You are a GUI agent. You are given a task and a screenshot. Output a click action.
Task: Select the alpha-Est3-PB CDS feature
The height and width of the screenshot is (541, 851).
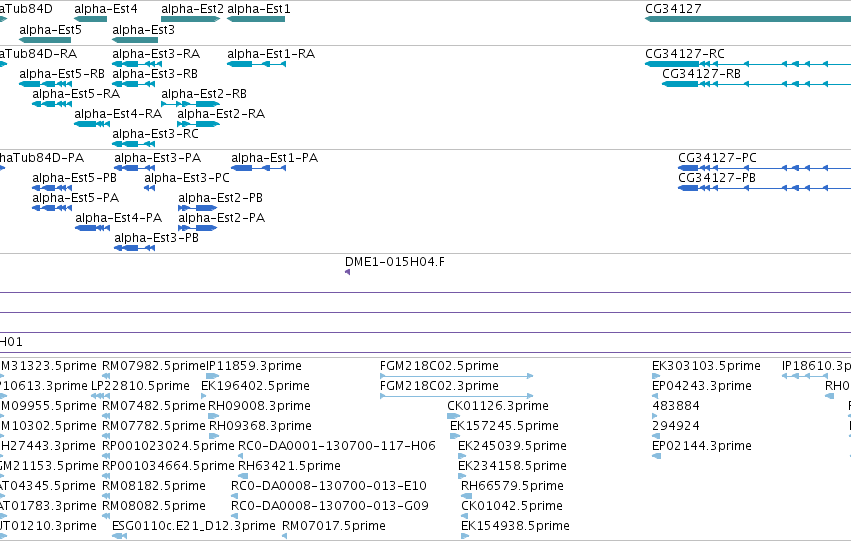coord(135,248)
